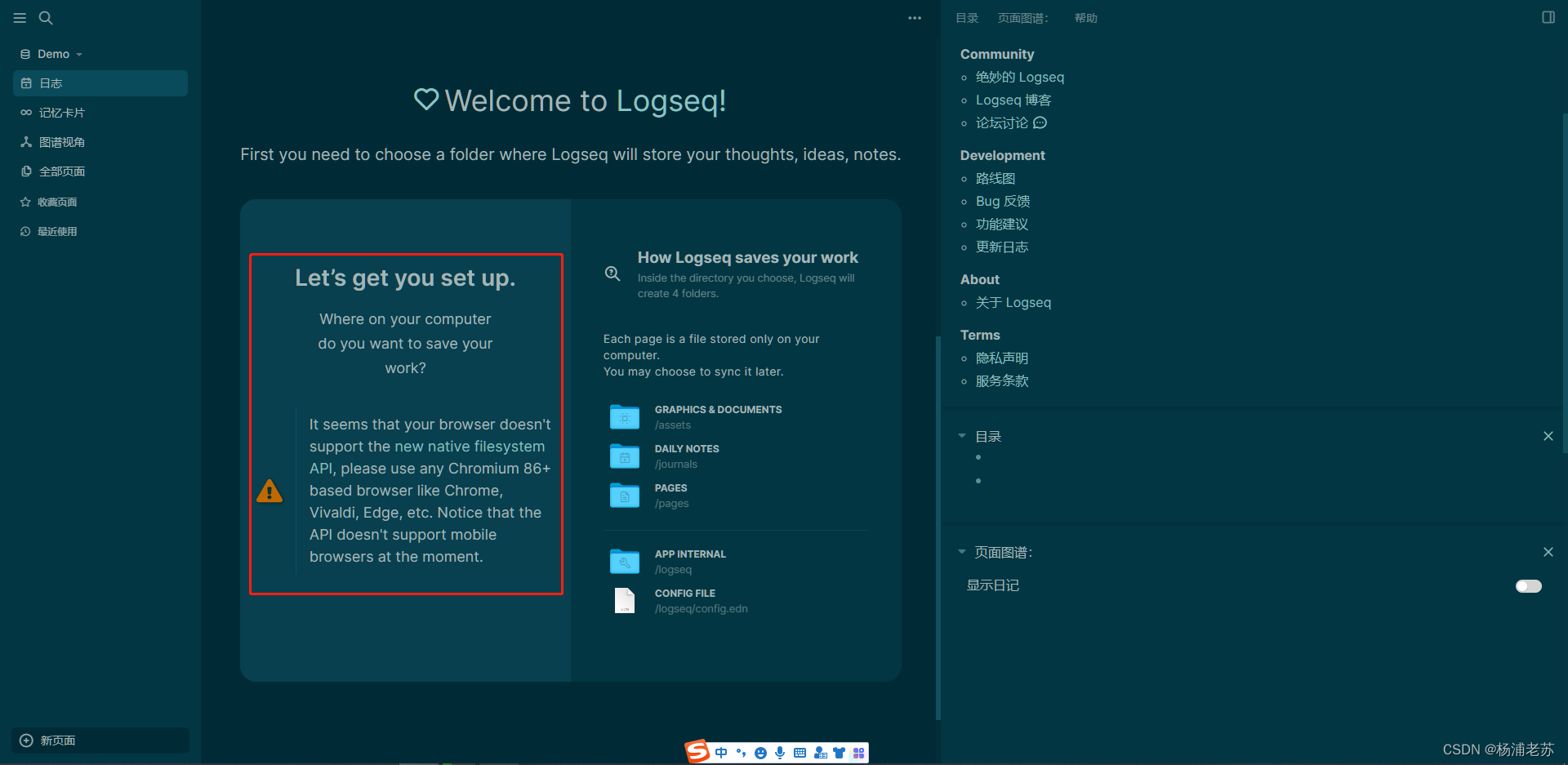
Task: Select the 页面图谱 tab in the top bar
Action: click(1022, 18)
